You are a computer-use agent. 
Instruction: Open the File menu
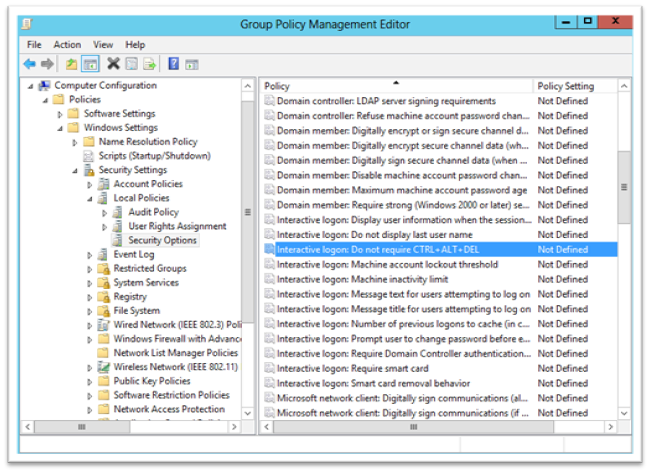[34, 45]
